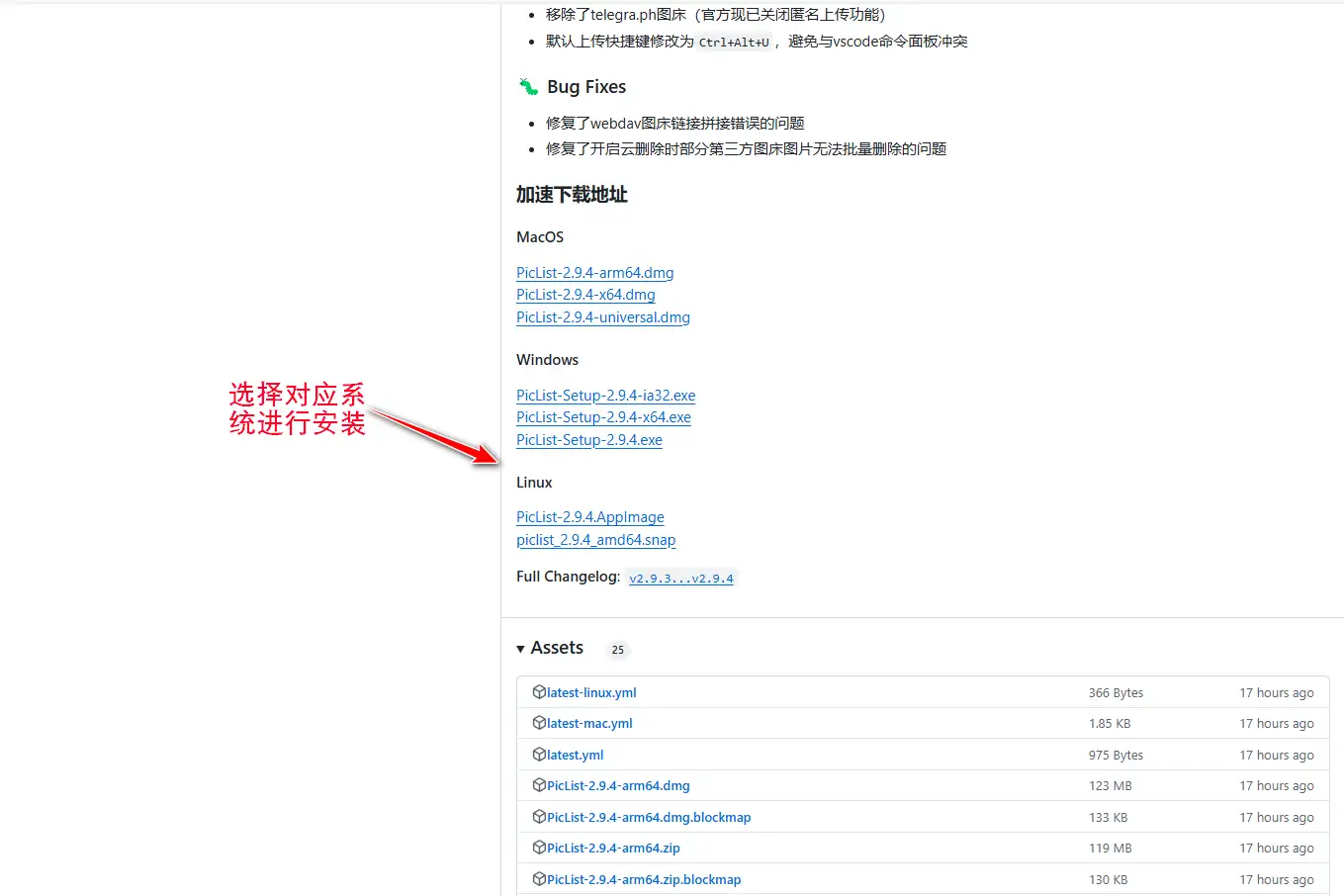Click package icon beside PicList-2.9.4-arm64.dmg asset

539,785
